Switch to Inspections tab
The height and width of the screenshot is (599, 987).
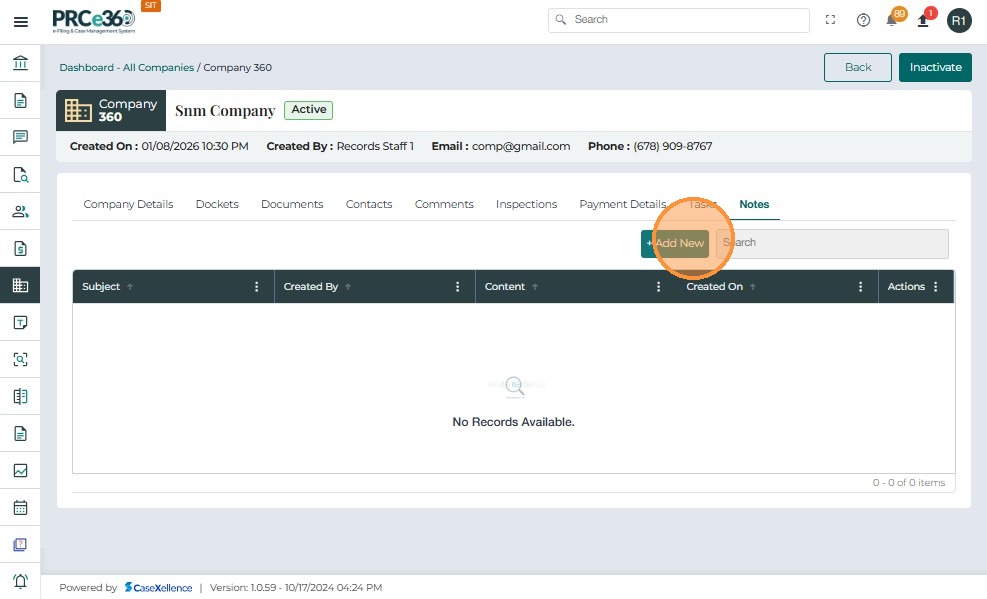pos(526,204)
